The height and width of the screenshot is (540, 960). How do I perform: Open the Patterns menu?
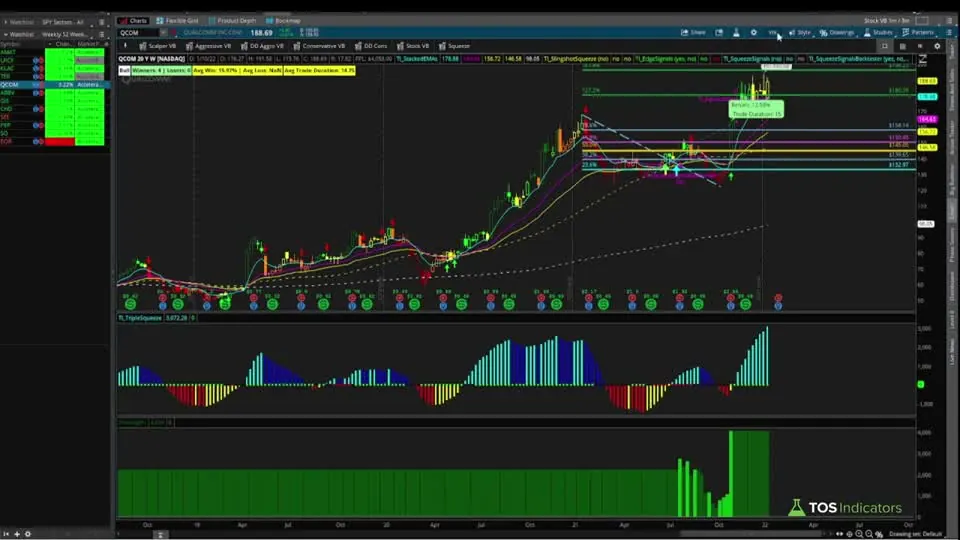(918, 32)
